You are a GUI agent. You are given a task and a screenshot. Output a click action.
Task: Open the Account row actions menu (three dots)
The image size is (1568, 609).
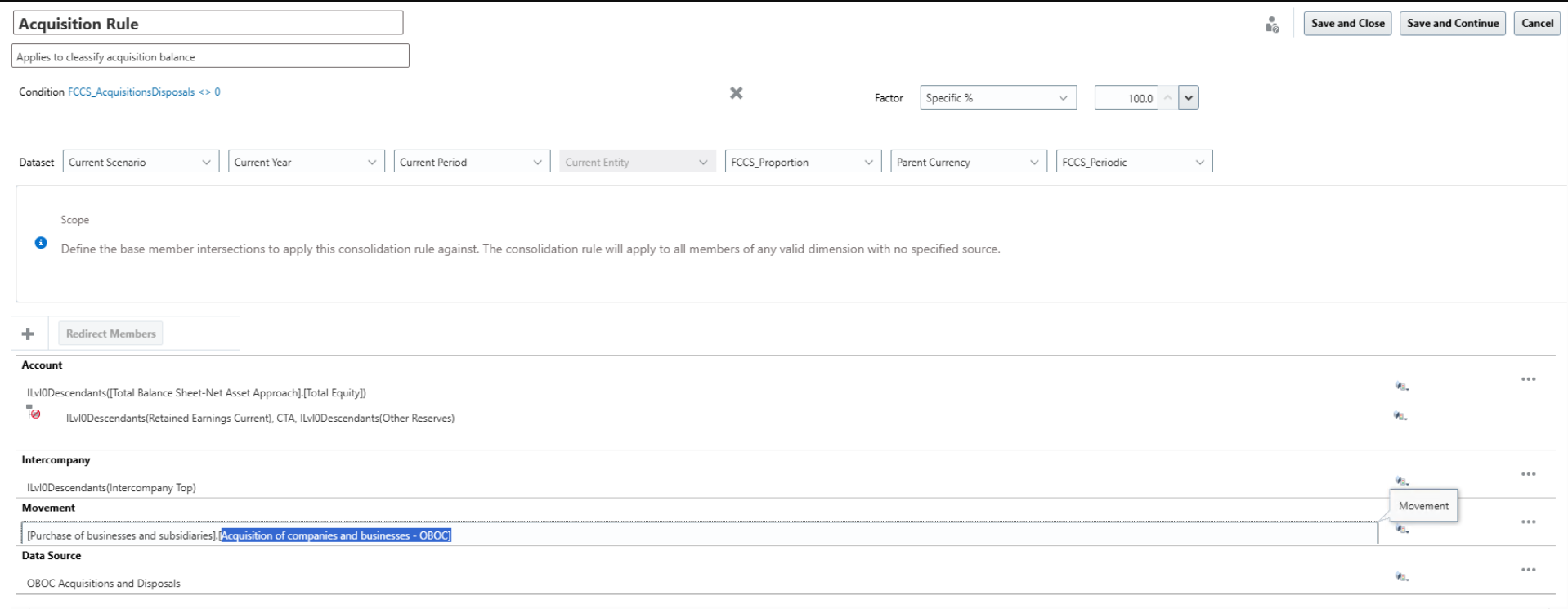[1528, 379]
